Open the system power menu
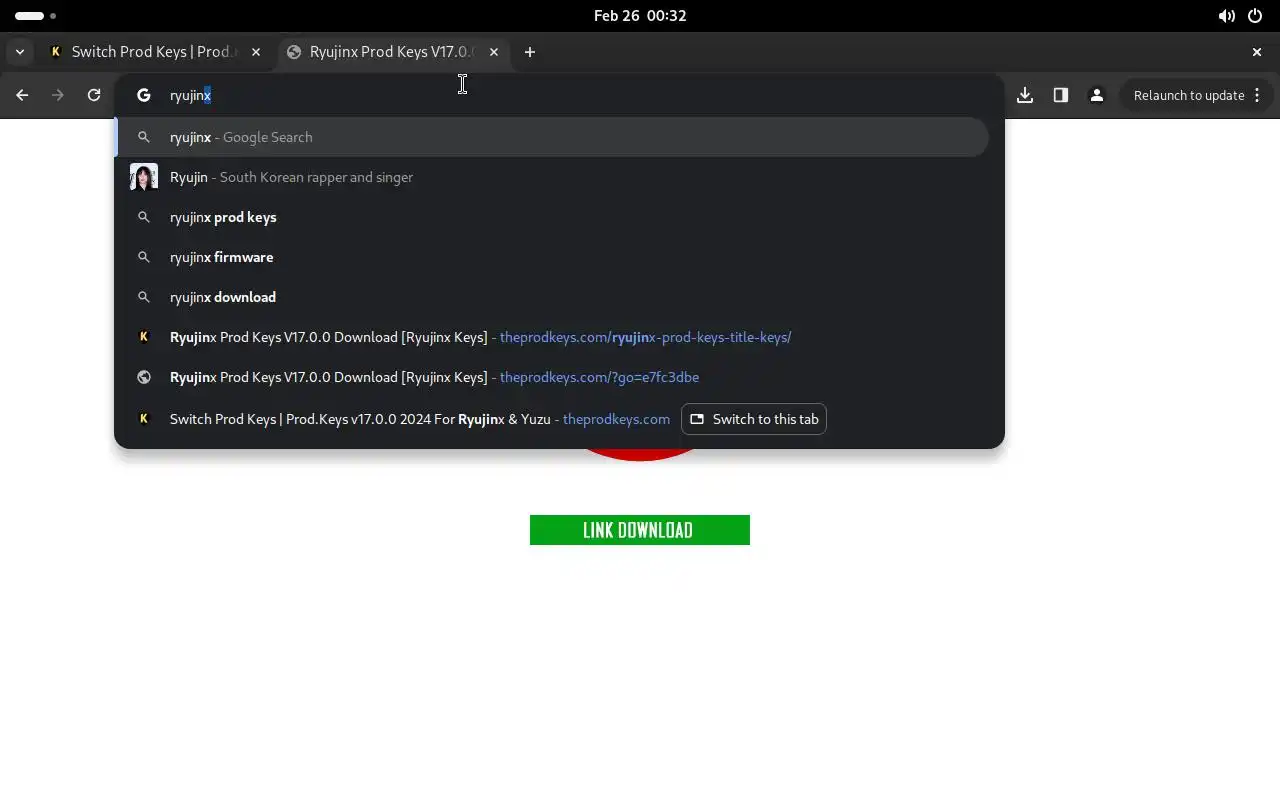The image size is (1280, 800). (x=1255, y=16)
